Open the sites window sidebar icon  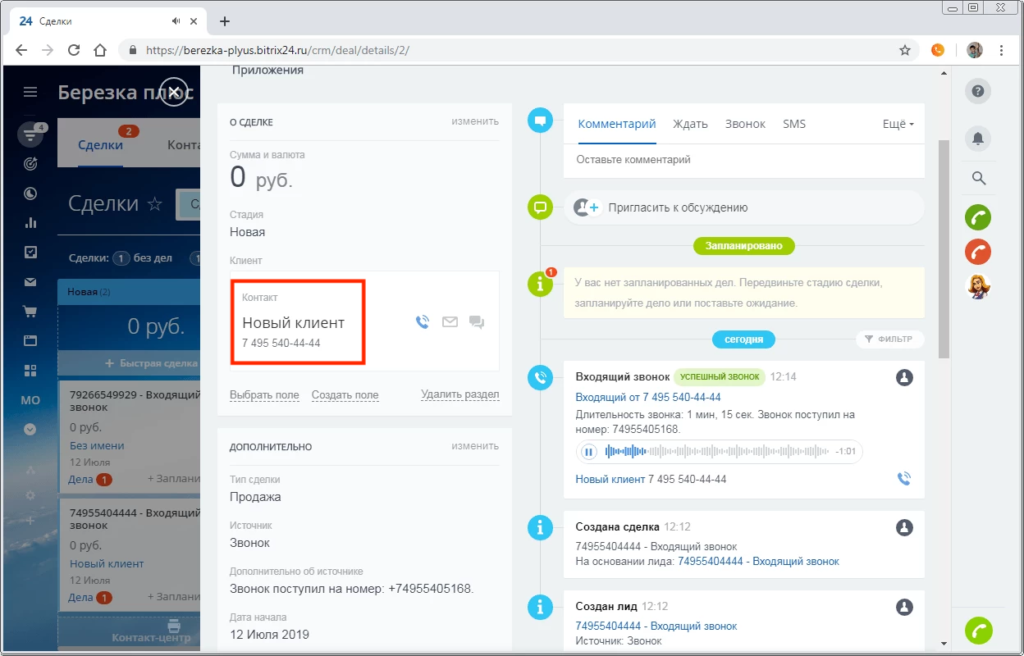30,341
